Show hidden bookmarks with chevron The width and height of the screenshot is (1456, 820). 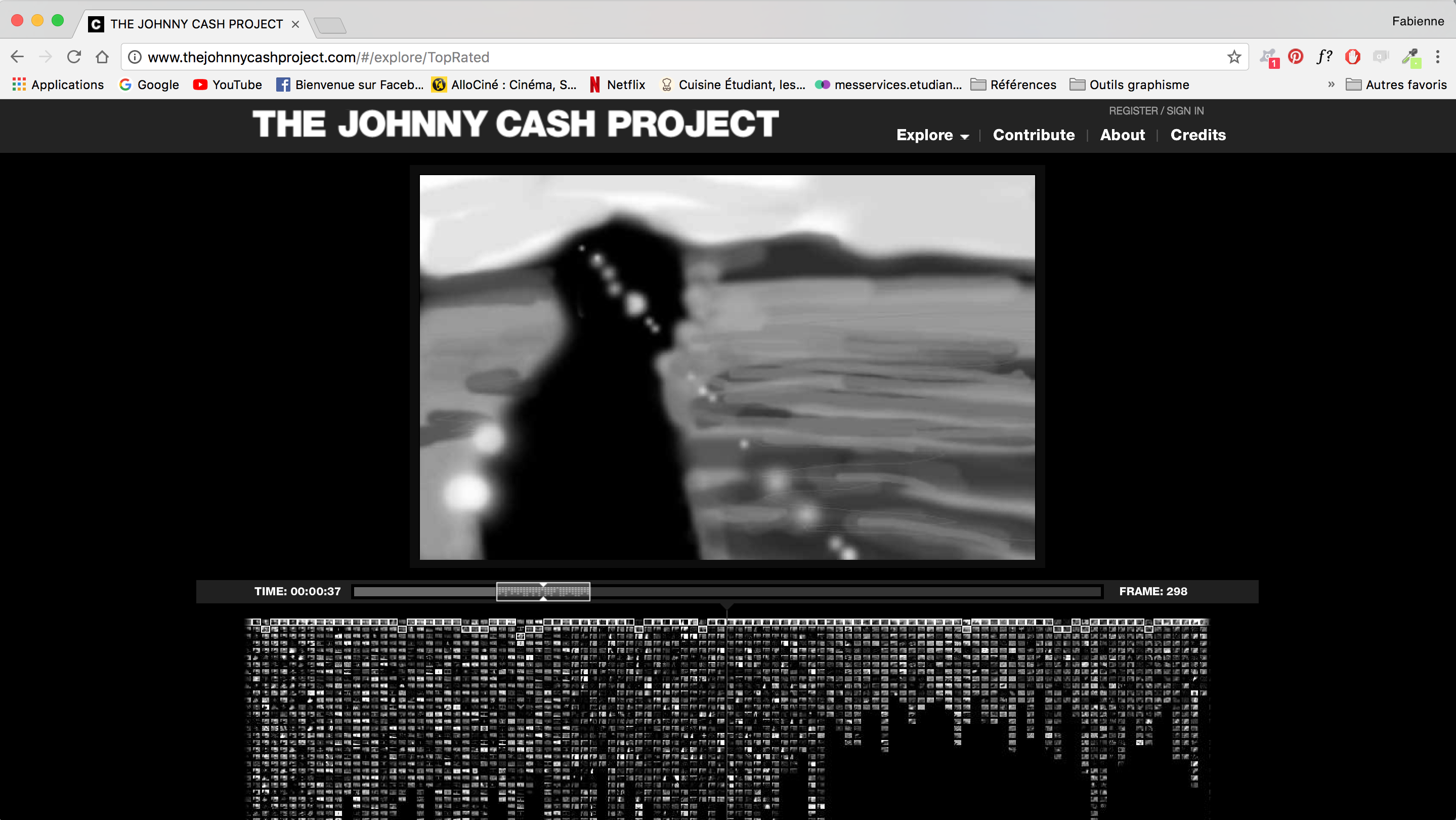tap(1331, 85)
